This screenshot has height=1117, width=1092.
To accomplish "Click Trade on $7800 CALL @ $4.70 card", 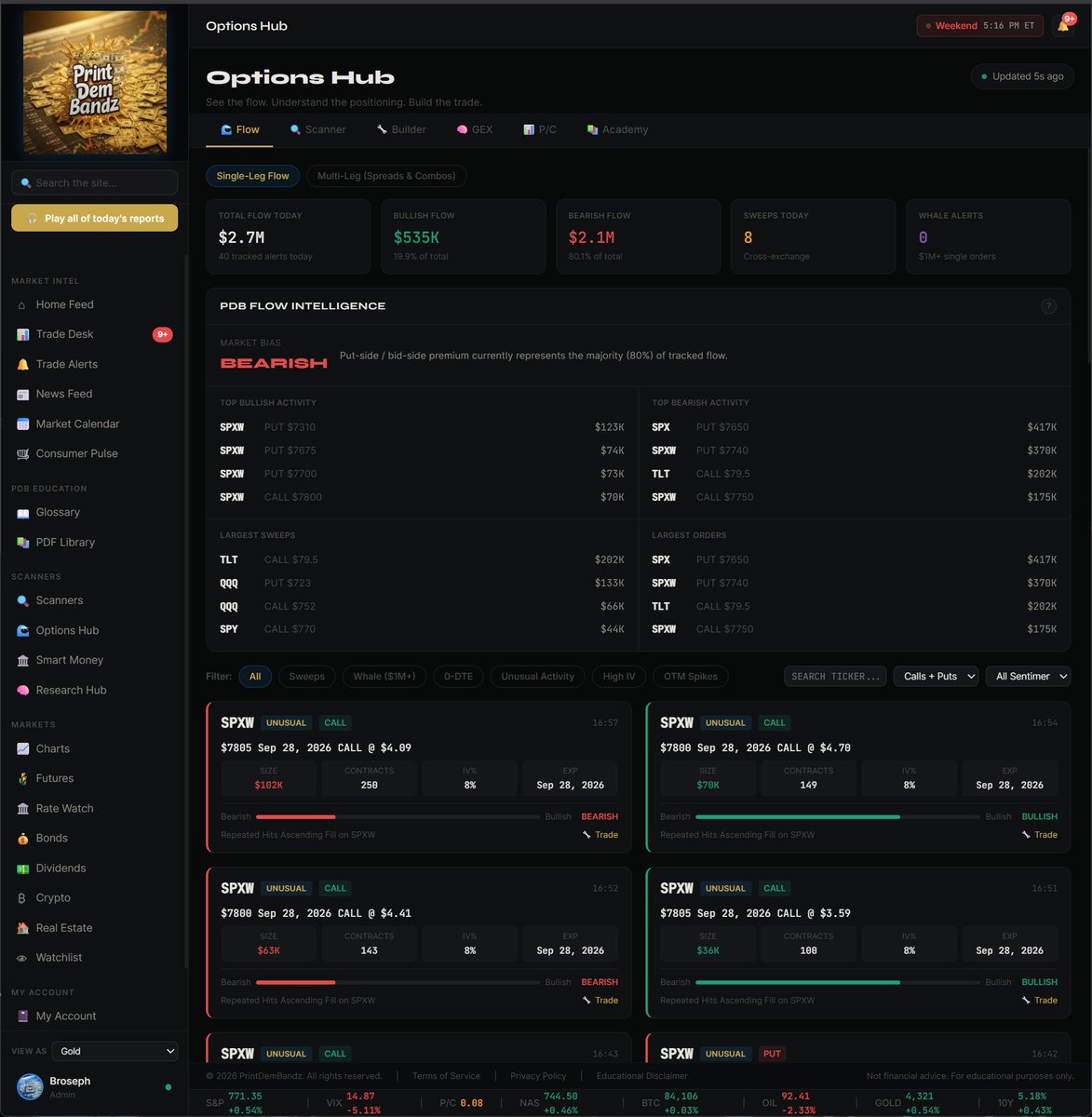I will (x=1040, y=835).
